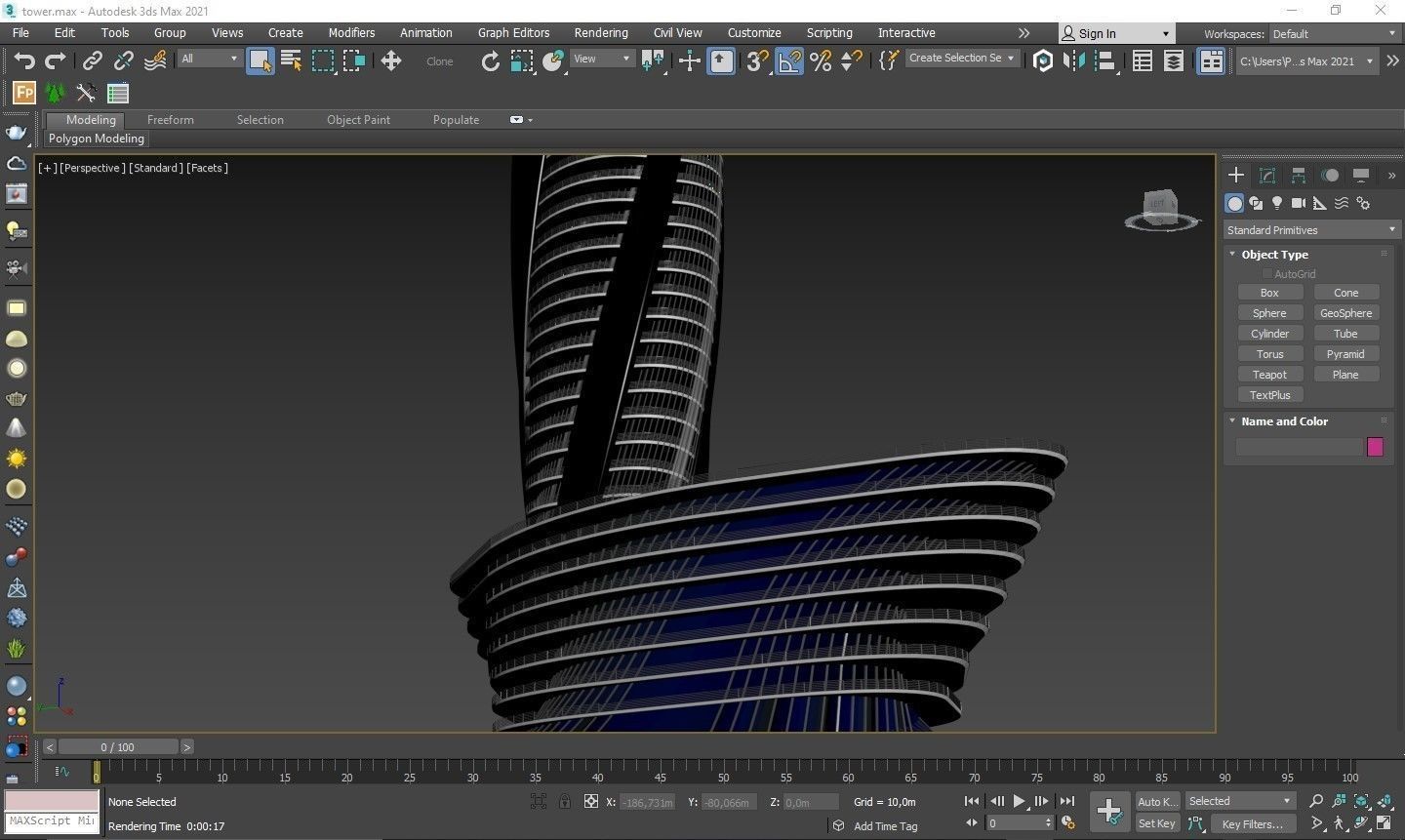Toggle Set Key mode
Screen dimensions: 1405x840
[1156, 823]
